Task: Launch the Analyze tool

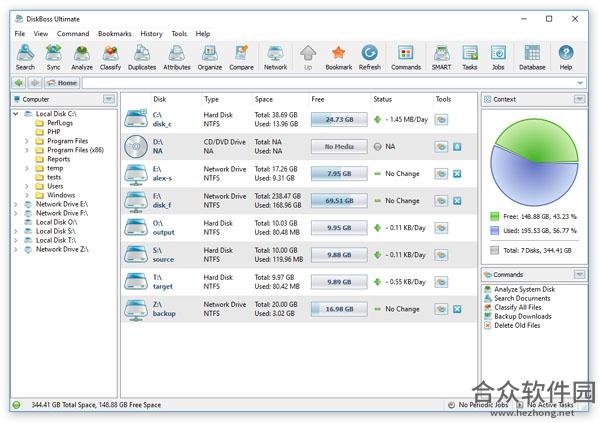Action: click(82, 57)
